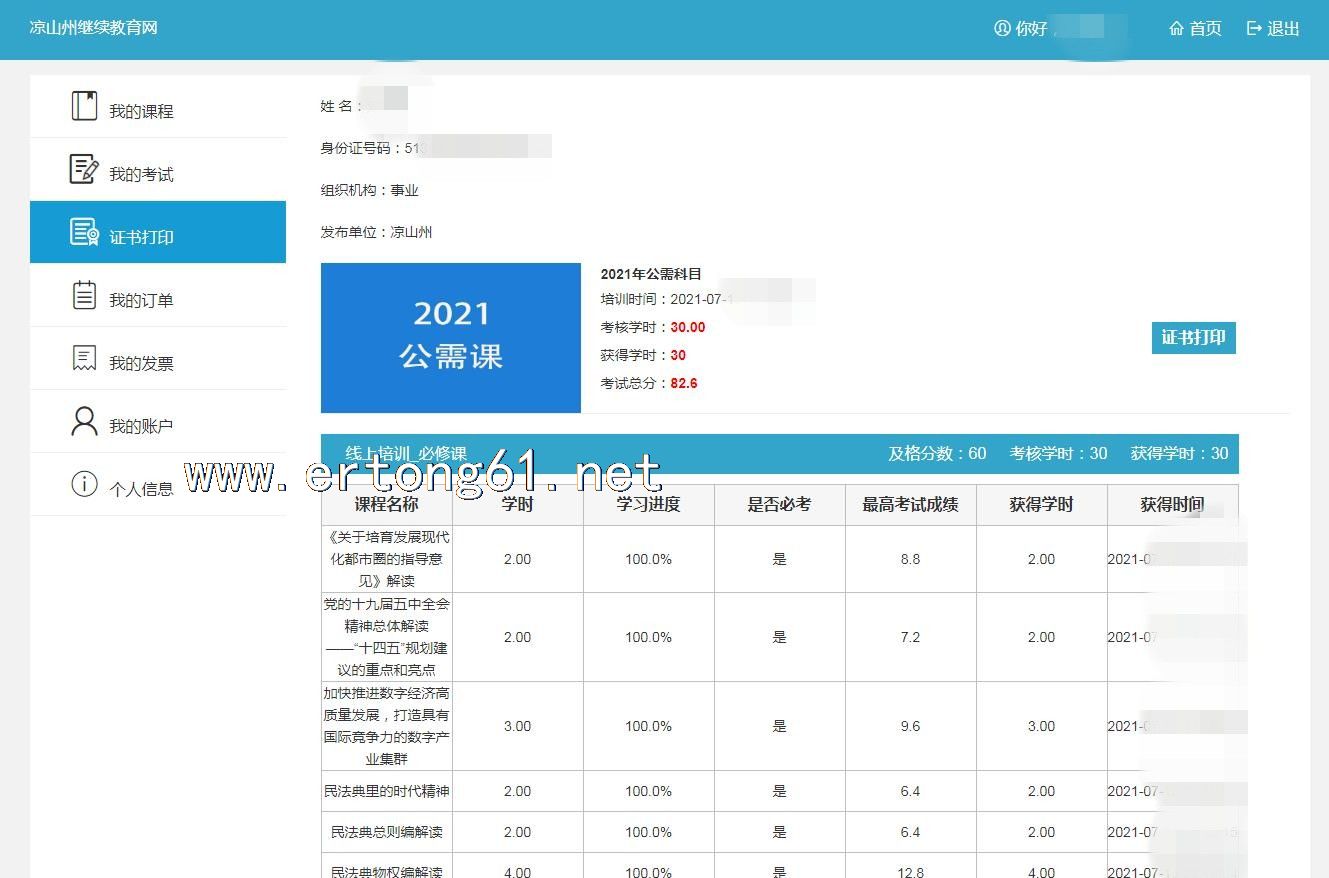Click the 凉山州继续教育网 site title
Viewport: 1329px width, 878px height.
click(x=94, y=27)
